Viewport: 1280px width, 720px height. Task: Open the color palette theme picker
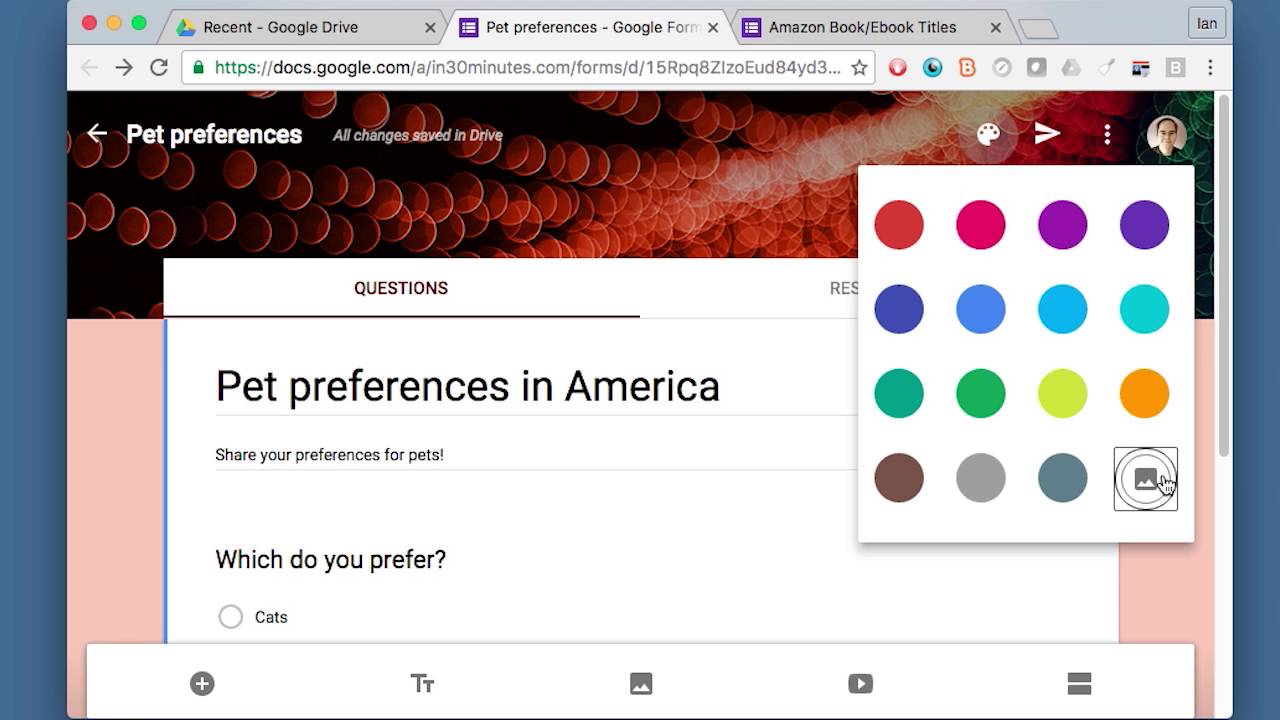click(988, 134)
